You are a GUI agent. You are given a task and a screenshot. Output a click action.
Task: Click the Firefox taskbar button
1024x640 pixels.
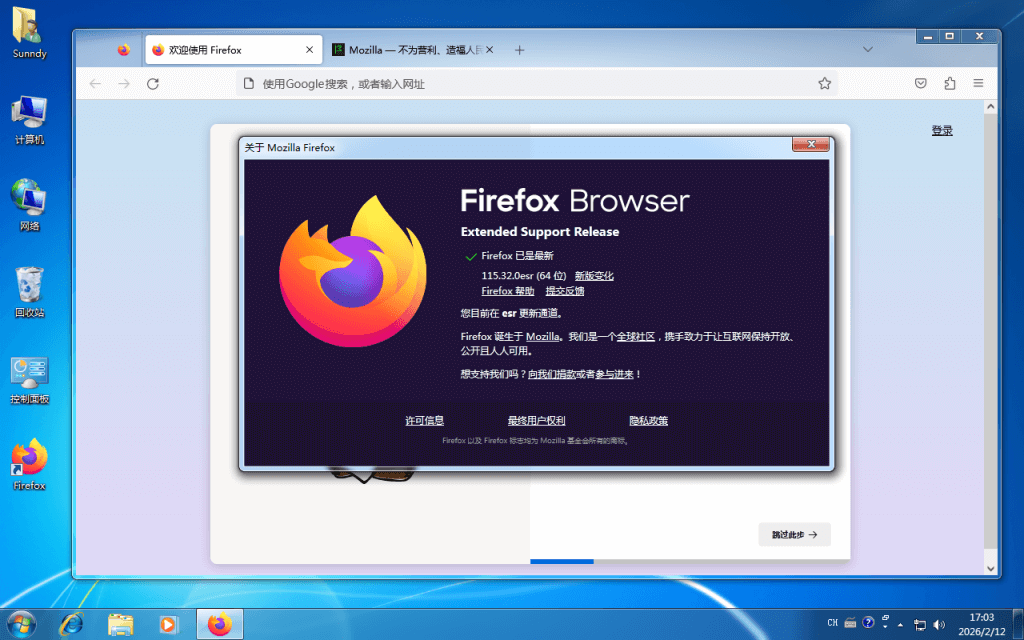coord(220,624)
